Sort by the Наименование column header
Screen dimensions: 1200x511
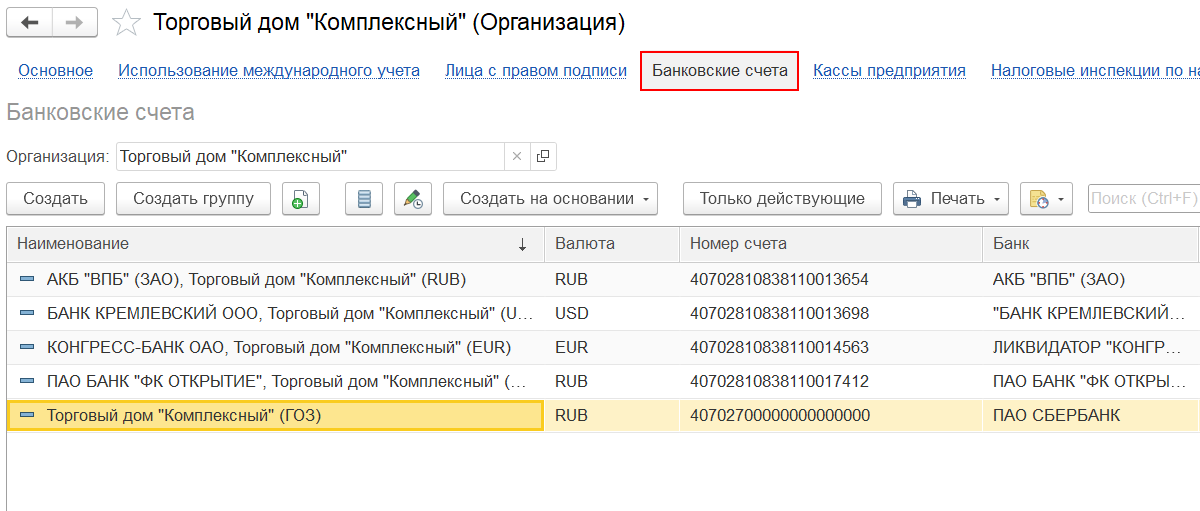(x=270, y=244)
